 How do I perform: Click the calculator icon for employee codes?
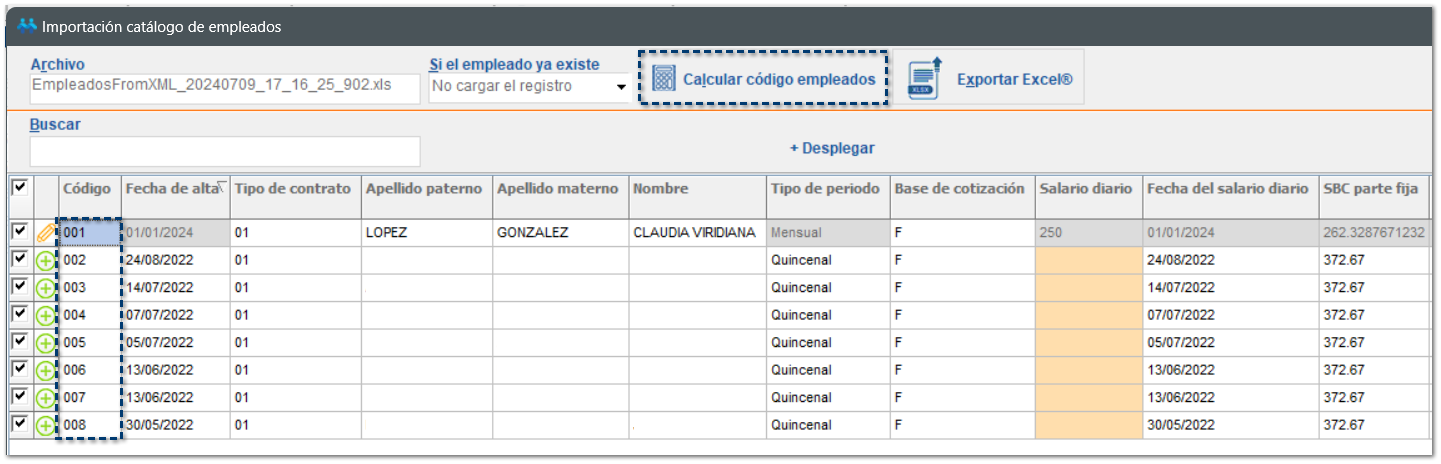tap(663, 79)
